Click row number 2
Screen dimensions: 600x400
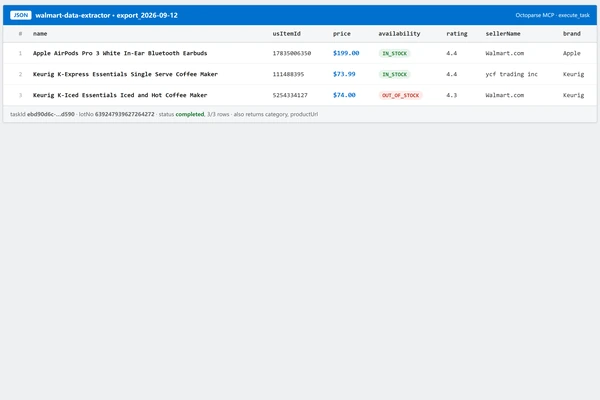coord(20,74)
